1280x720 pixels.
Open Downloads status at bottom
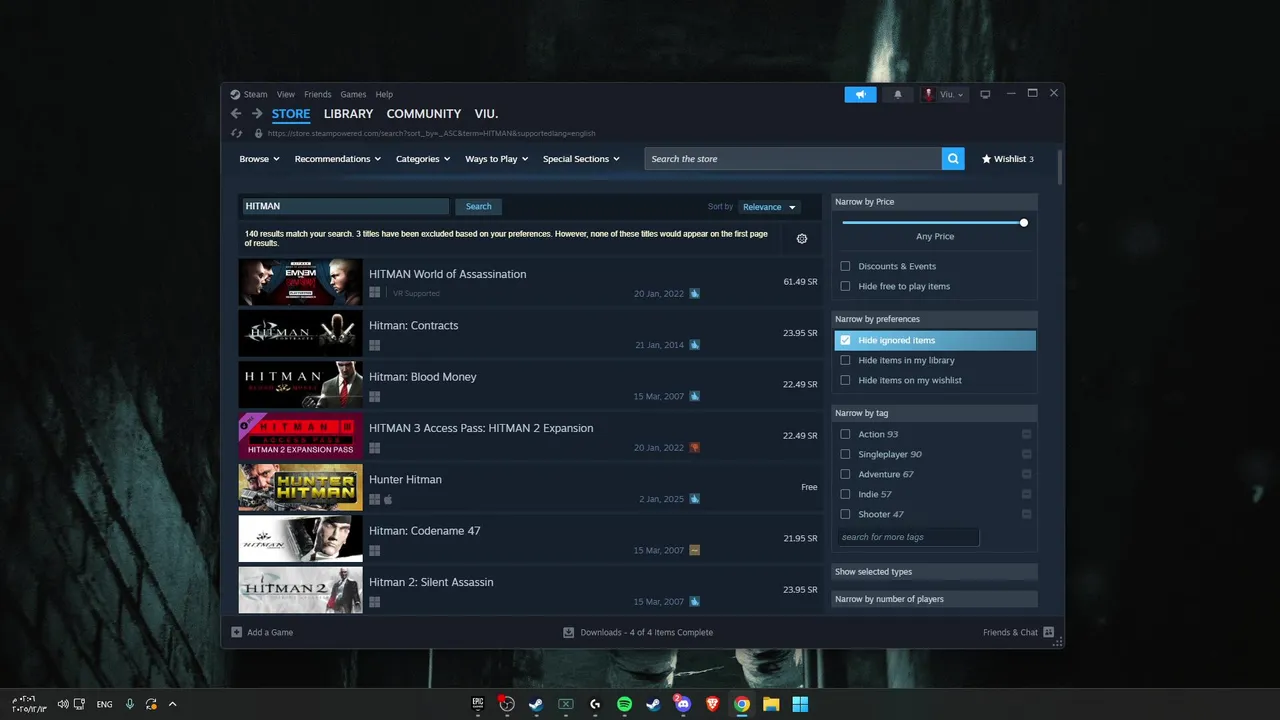click(638, 632)
